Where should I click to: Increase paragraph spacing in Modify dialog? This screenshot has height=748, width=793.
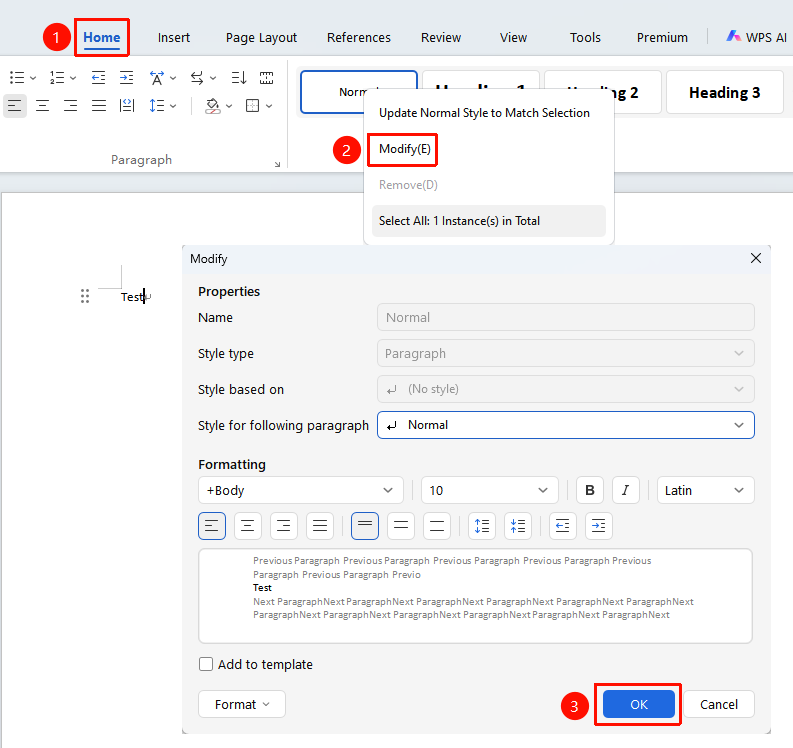482,526
